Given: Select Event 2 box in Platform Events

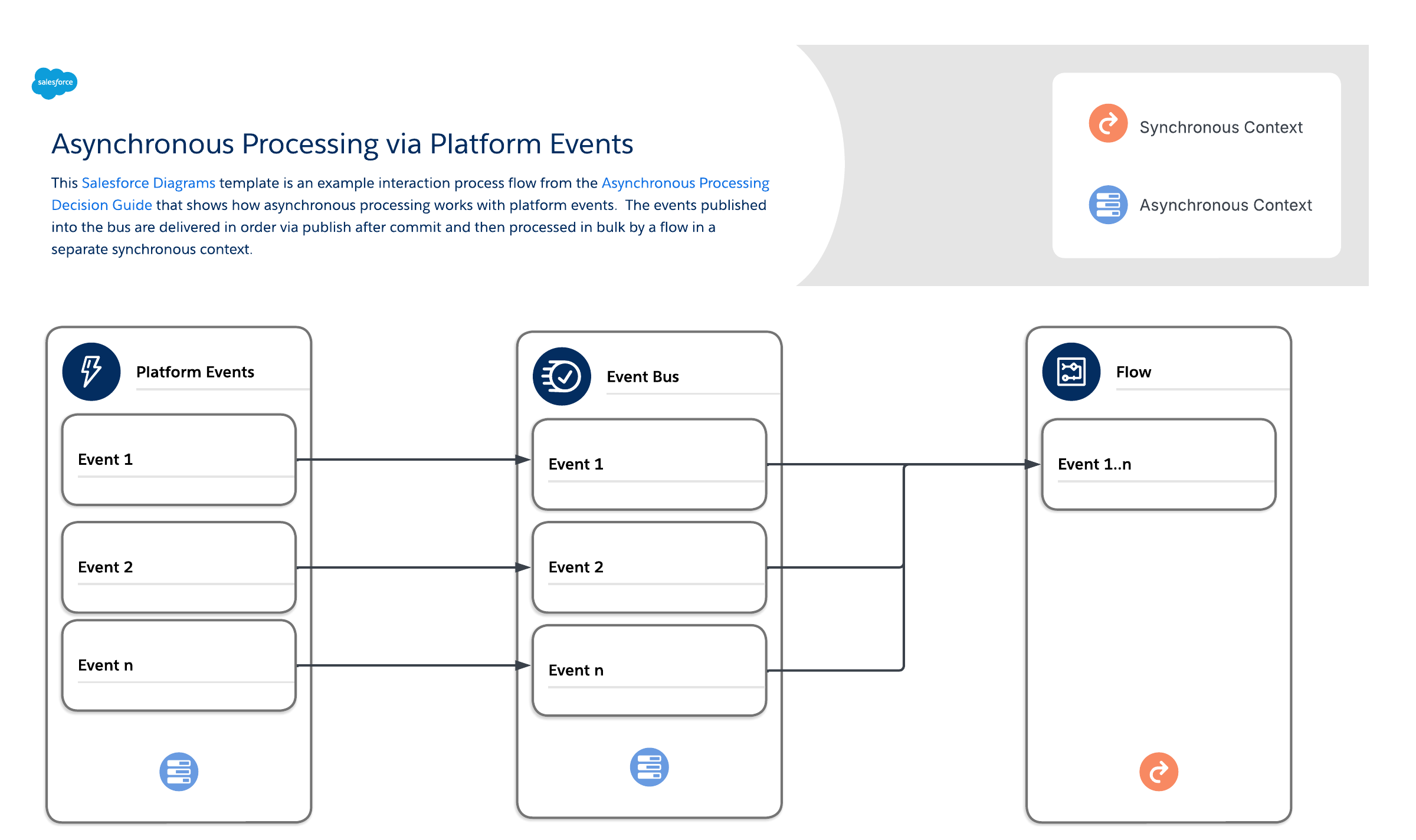Looking at the screenshot, I should point(179,567).
